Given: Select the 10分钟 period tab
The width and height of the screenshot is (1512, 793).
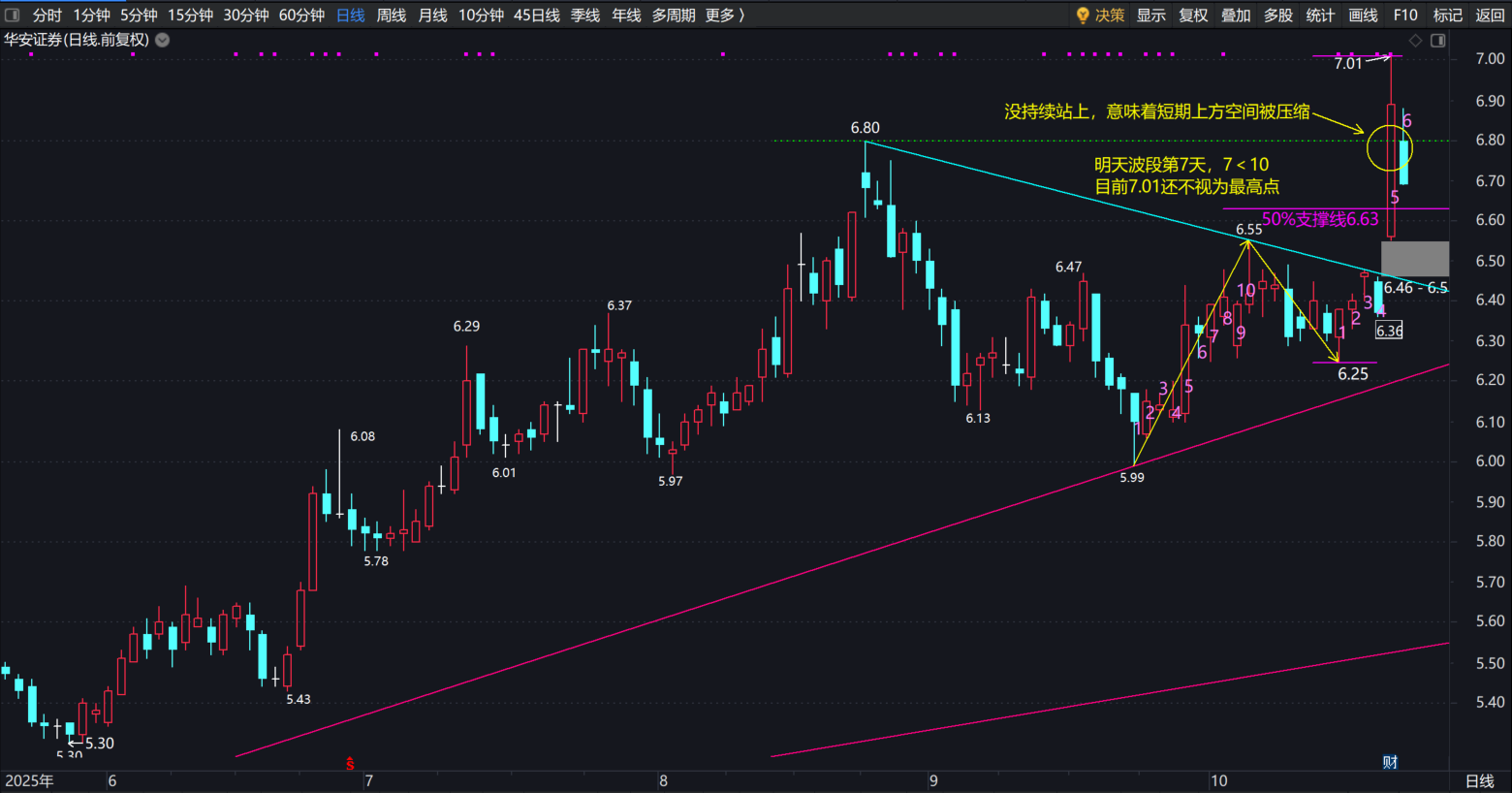Looking at the screenshot, I should tap(481, 16).
